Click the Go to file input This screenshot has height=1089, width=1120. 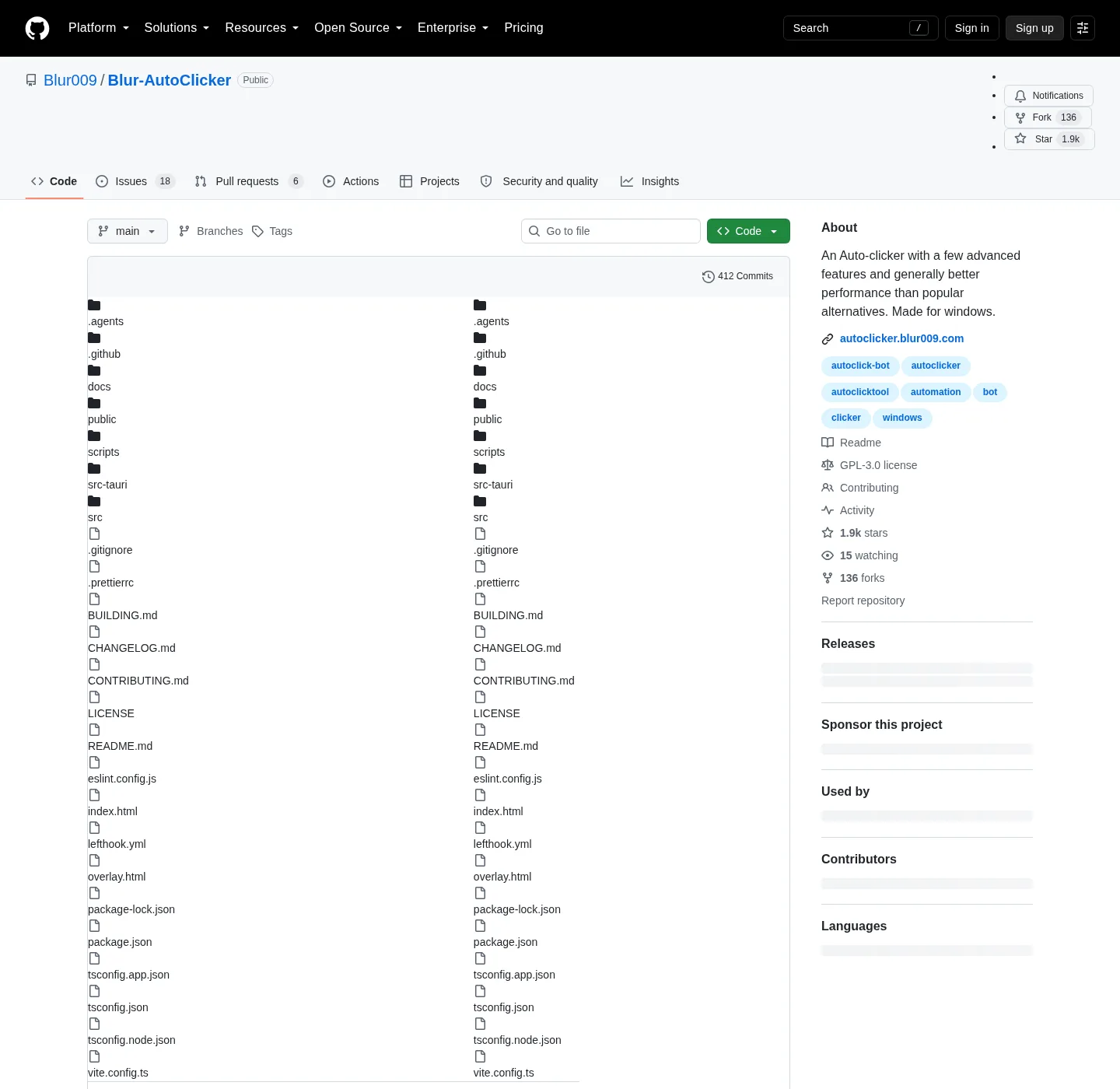(611, 231)
